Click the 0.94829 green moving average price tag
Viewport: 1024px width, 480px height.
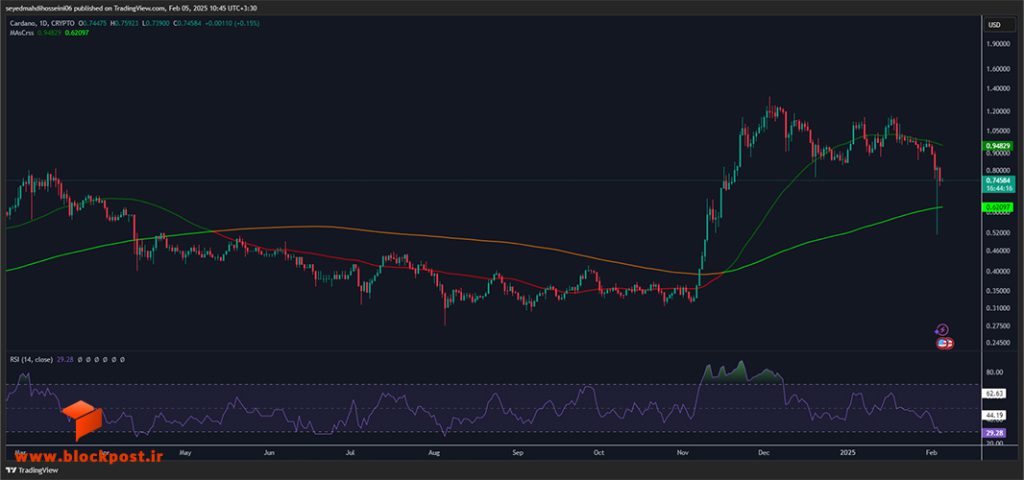(x=997, y=146)
